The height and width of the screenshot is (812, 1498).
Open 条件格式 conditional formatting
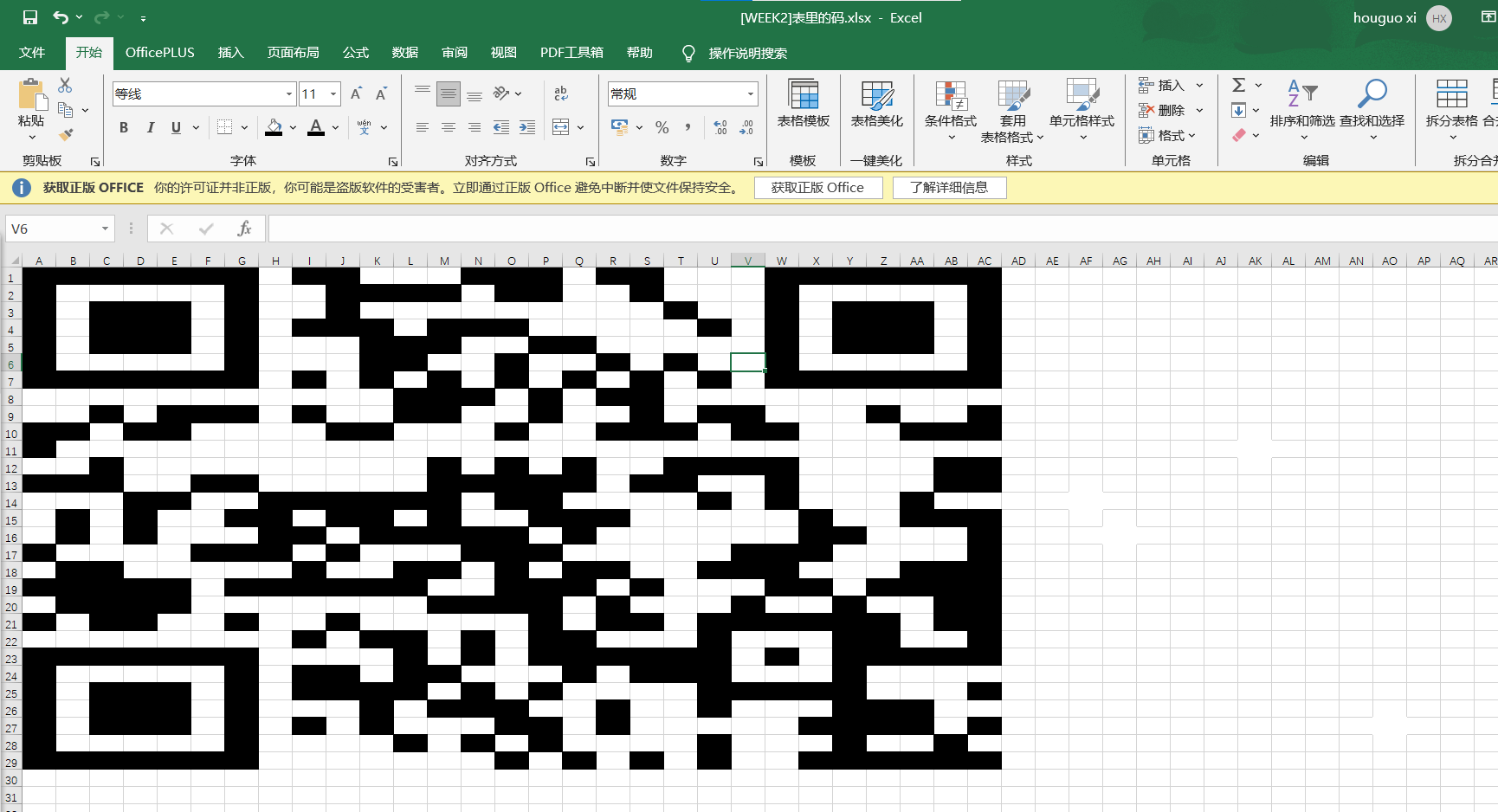[950, 111]
